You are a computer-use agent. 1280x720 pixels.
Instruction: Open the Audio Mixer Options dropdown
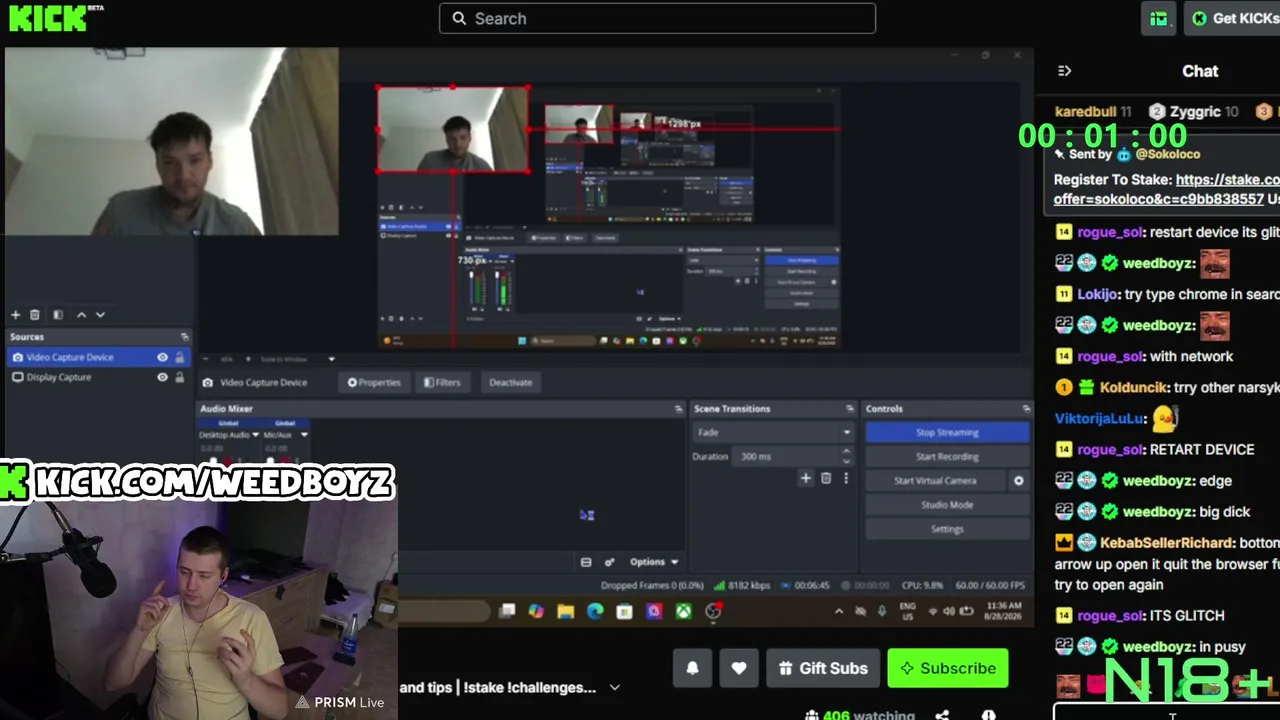[654, 562]
